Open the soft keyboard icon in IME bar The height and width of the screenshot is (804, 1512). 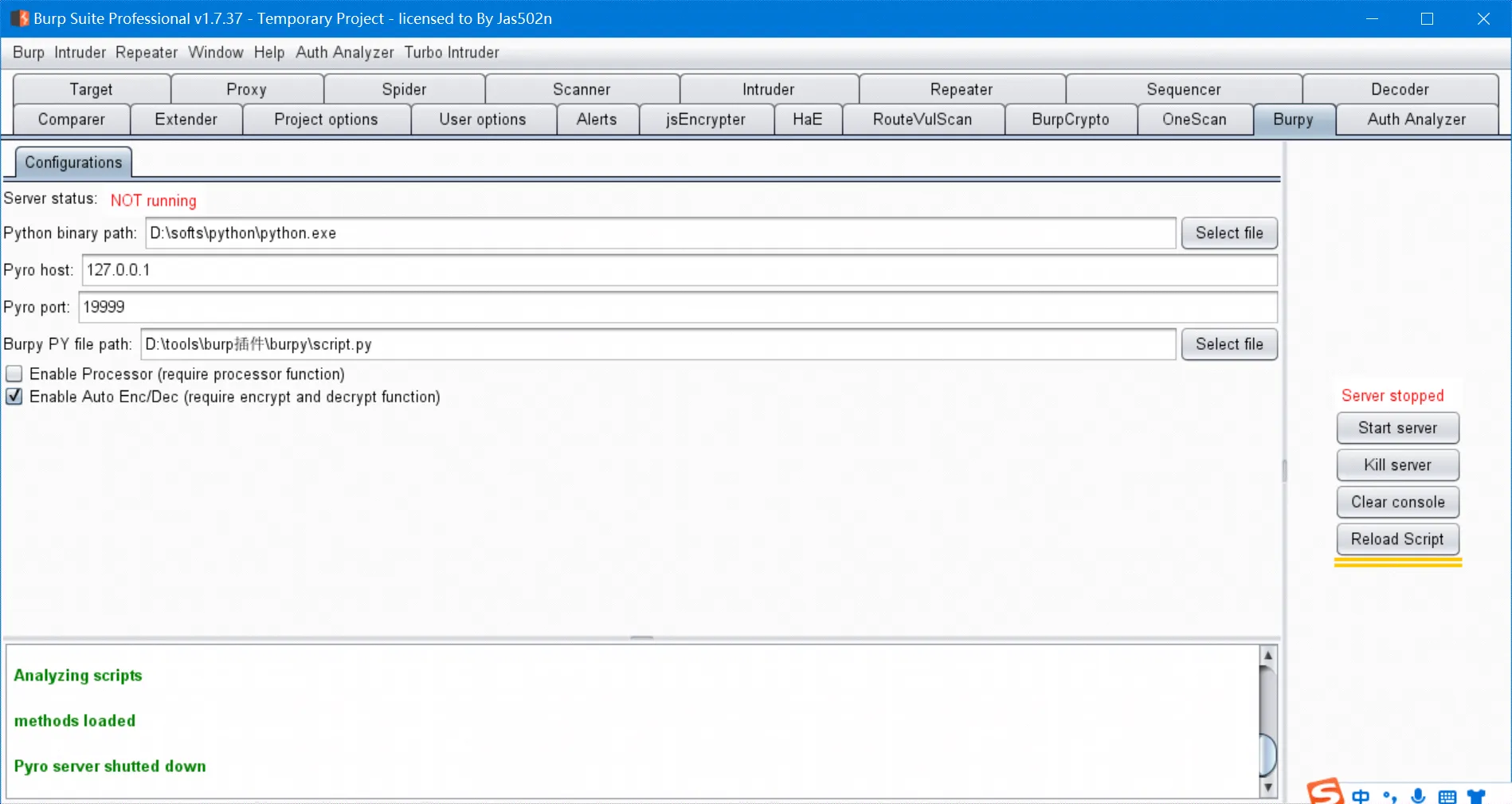coord(1447,796)
